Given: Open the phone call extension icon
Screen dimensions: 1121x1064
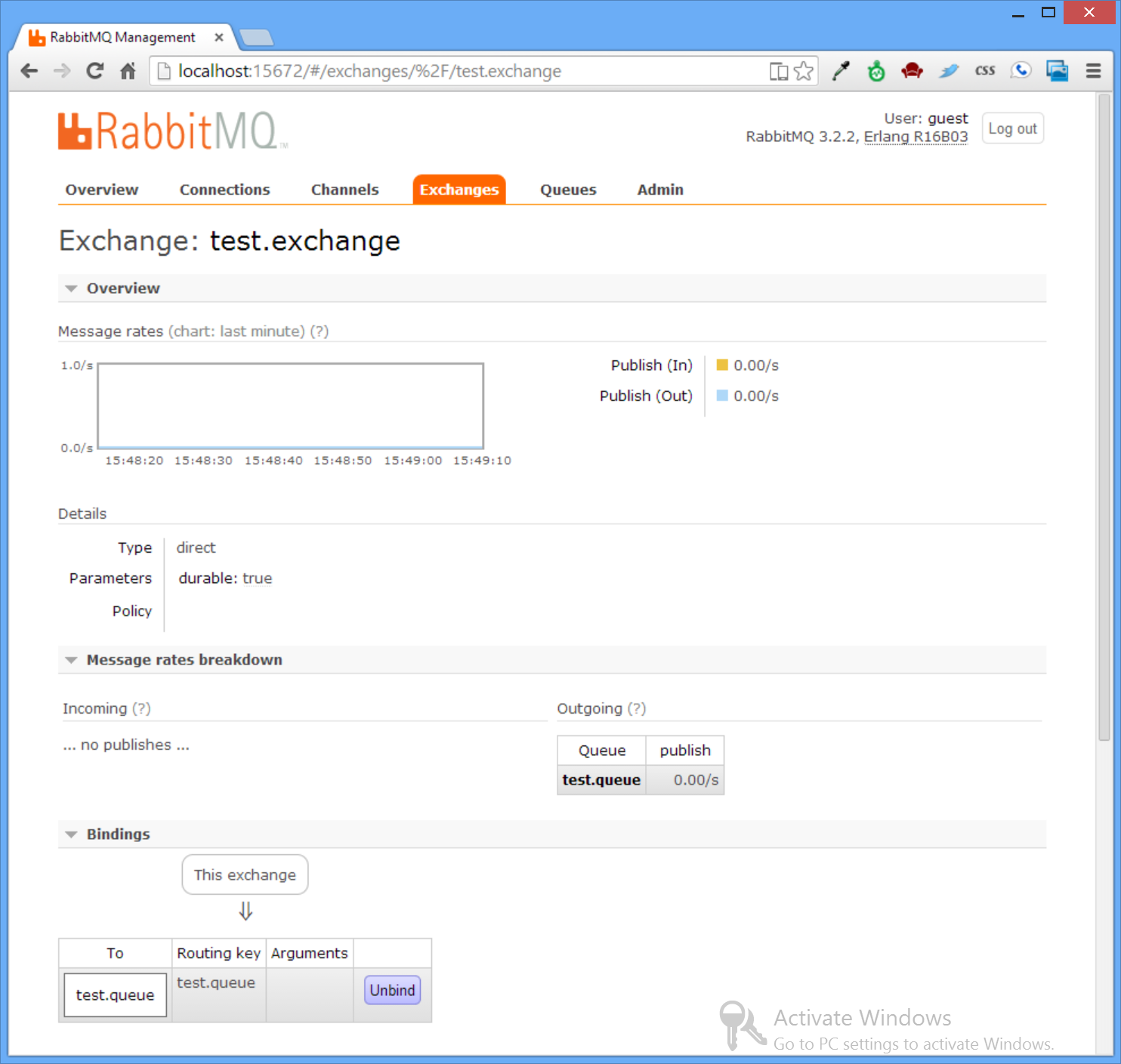Looking at the screenshot, I should [x=1021, y=71].
